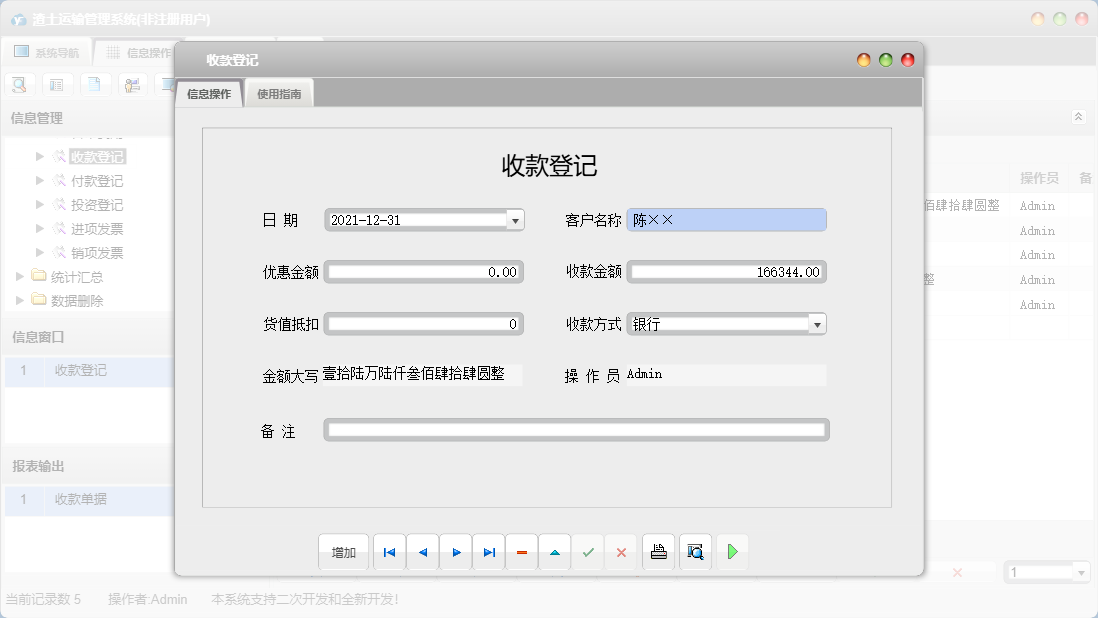Jump to the last record navigation icon
Image resolution: width=1098 pixels, height=618 pixels.
(x=488, y=551)
